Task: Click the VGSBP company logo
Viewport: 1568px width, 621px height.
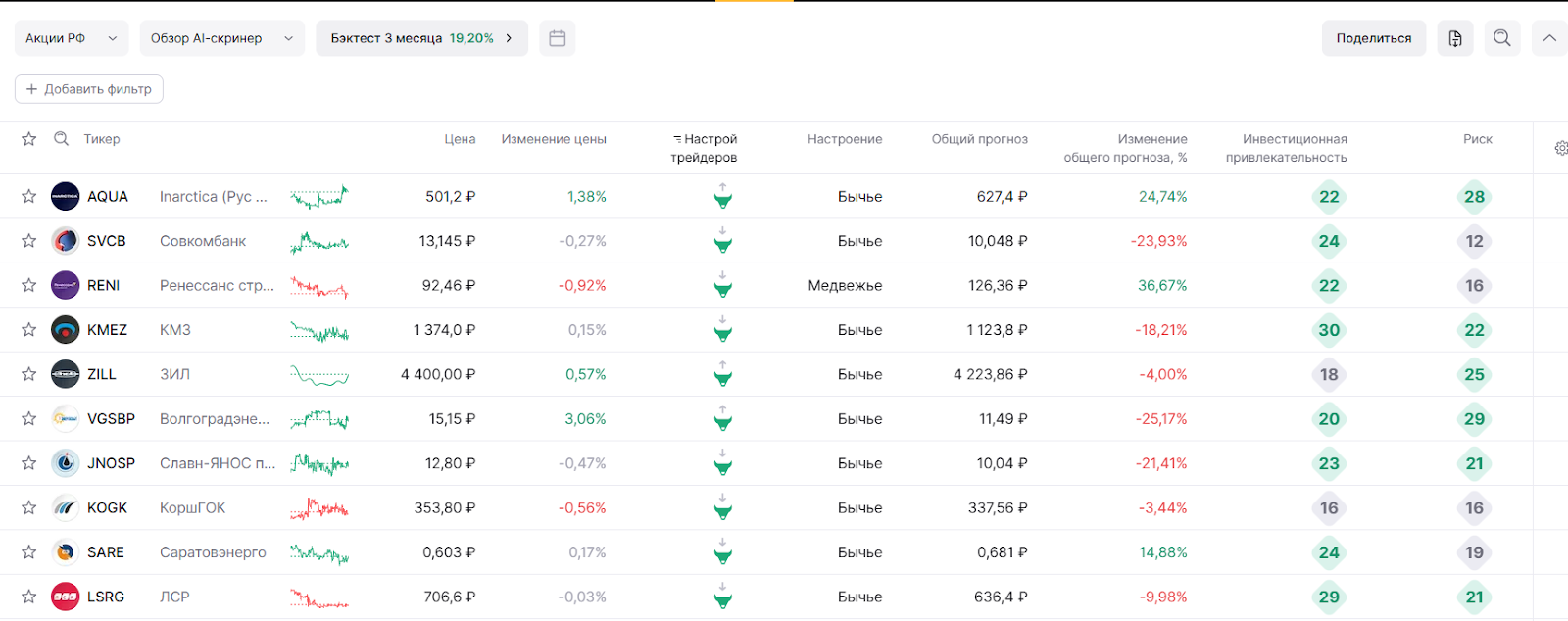Action: tap(66, 418)
